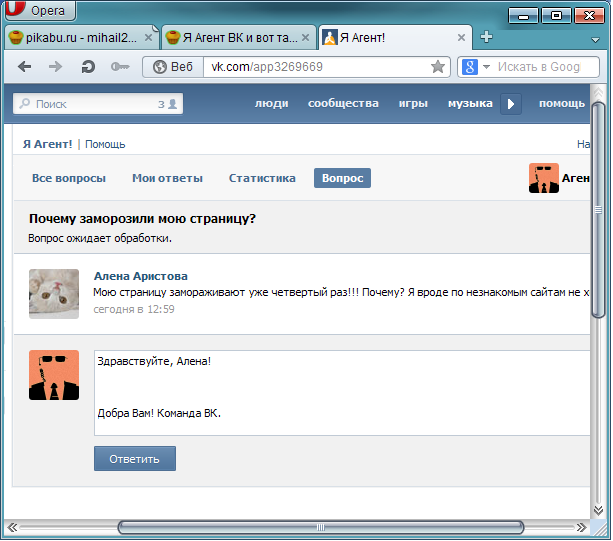This screenshot has height=541, width=613.
Task: Open the 'сообщества' header link
Action: click(x=343, y=103)
